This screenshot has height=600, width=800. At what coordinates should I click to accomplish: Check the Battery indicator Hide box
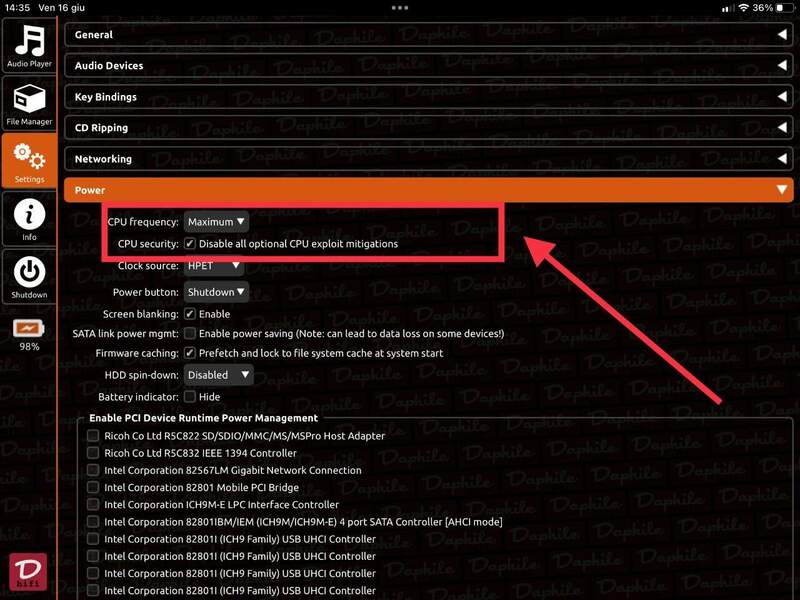coord(190,397)
